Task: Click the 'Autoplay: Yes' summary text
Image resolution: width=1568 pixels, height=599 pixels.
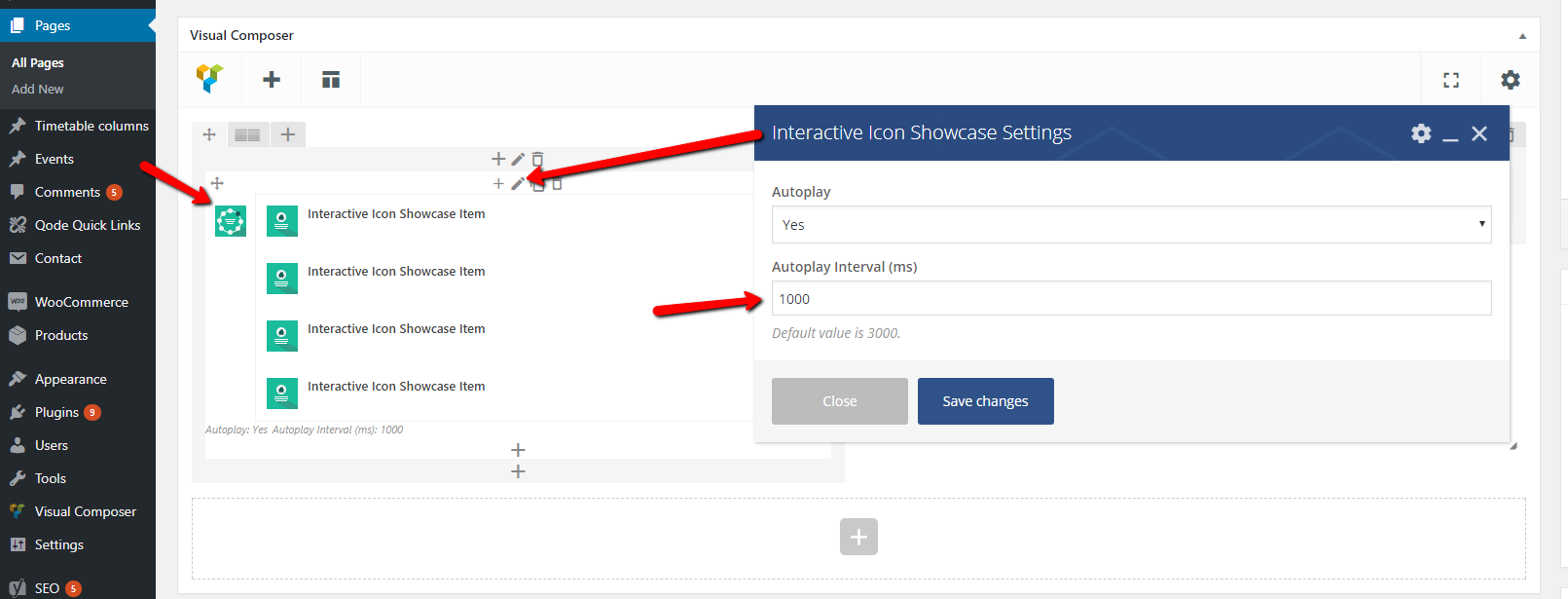Action: (x=237, y=430)
